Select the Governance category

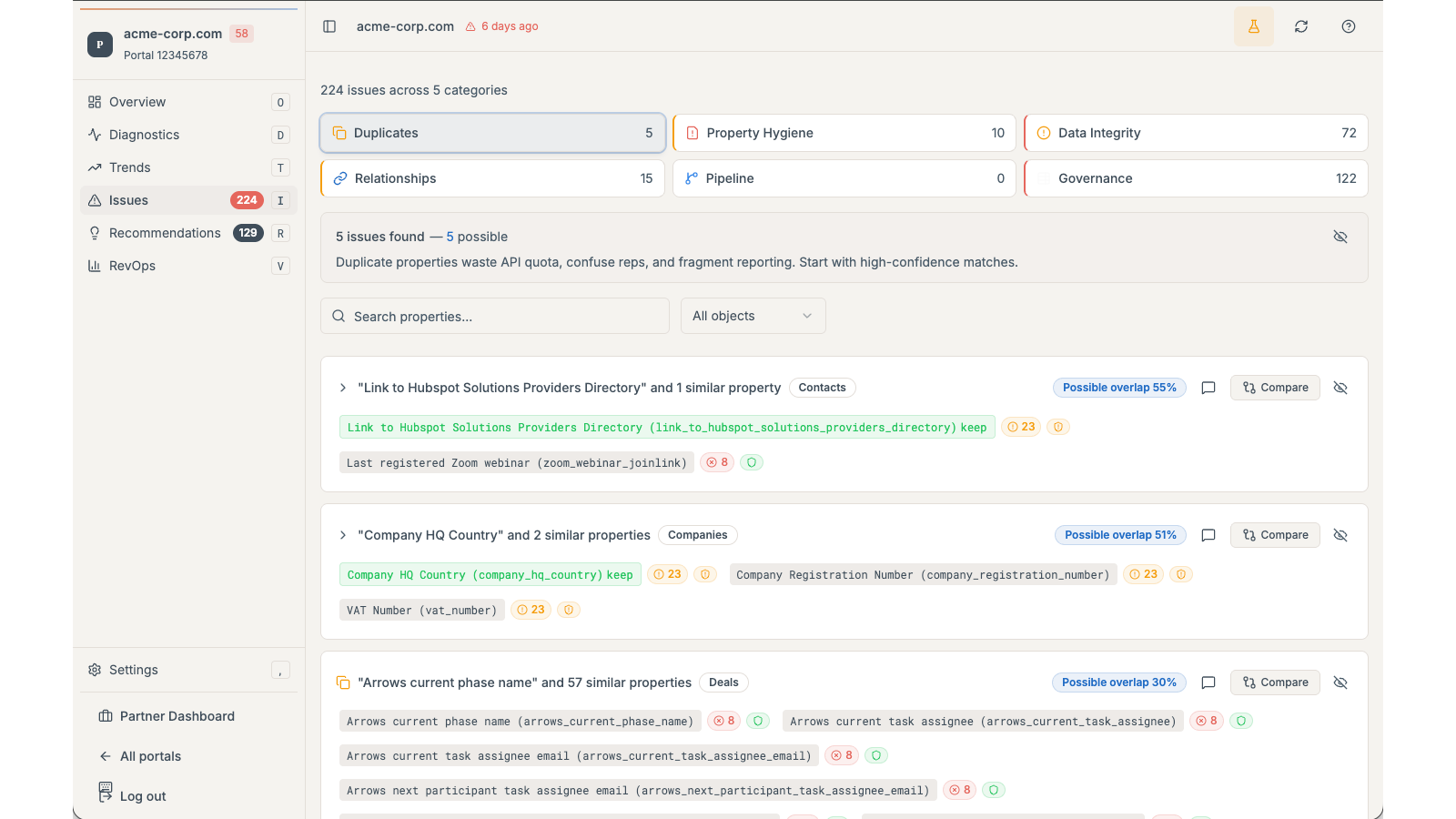(1196, 178)
